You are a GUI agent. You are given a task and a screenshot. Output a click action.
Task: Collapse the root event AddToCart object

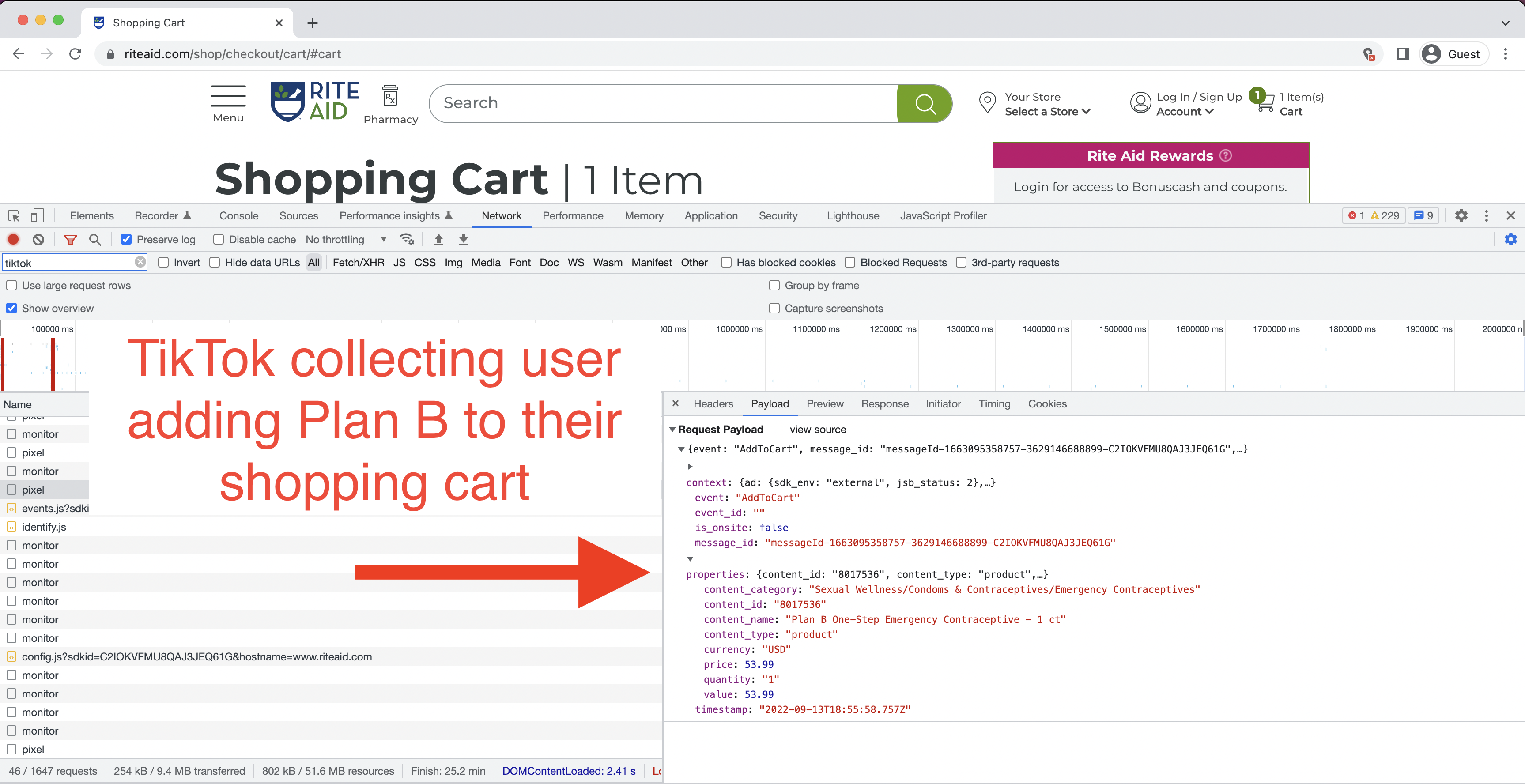pos(681,449)
